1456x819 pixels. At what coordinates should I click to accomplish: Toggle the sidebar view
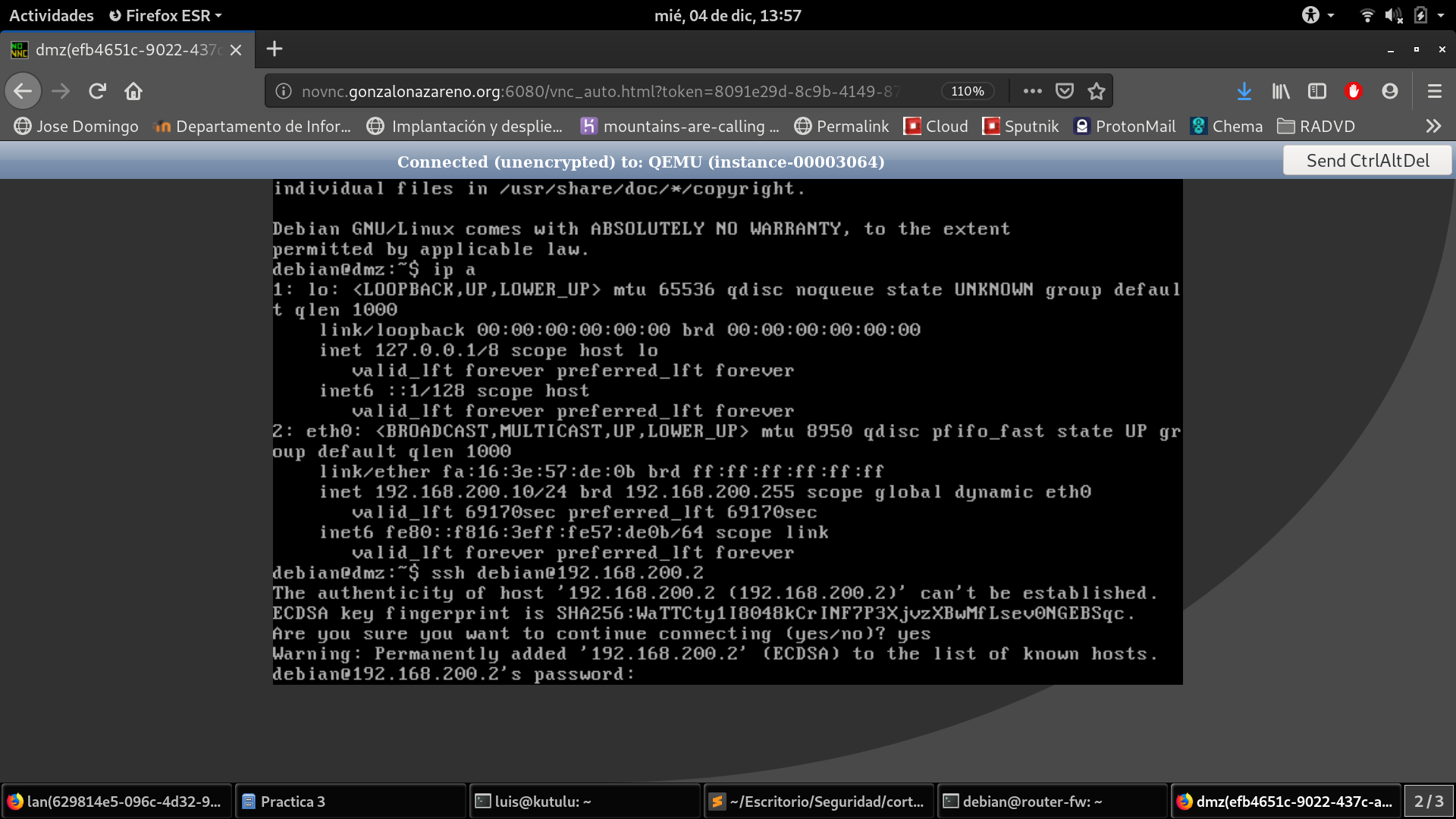click(x=1317, y=91)
